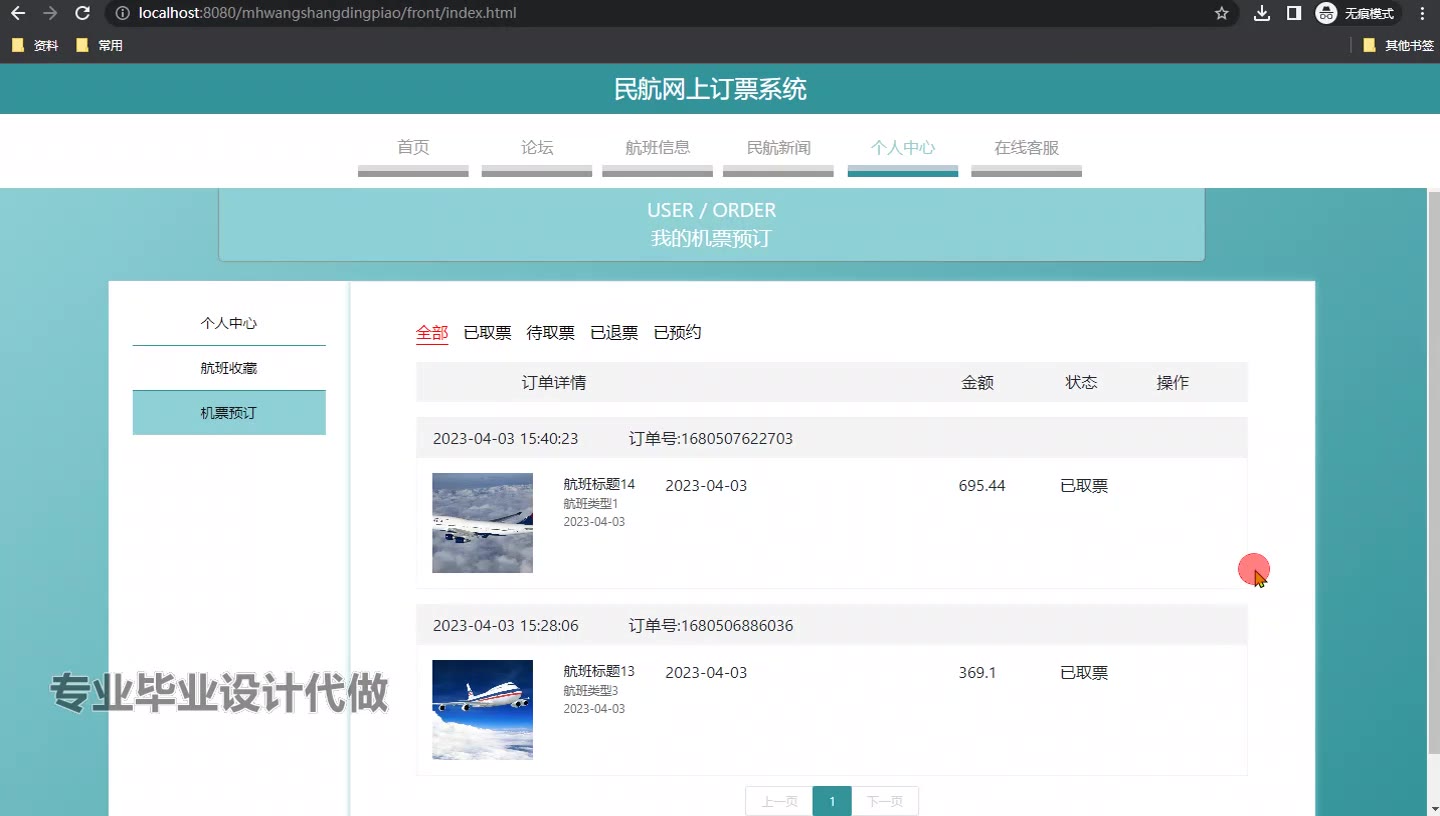This screenshot has height=816, width=1440.
Task: Toggle the browser side panel icon
Action: coord(1293,13)
